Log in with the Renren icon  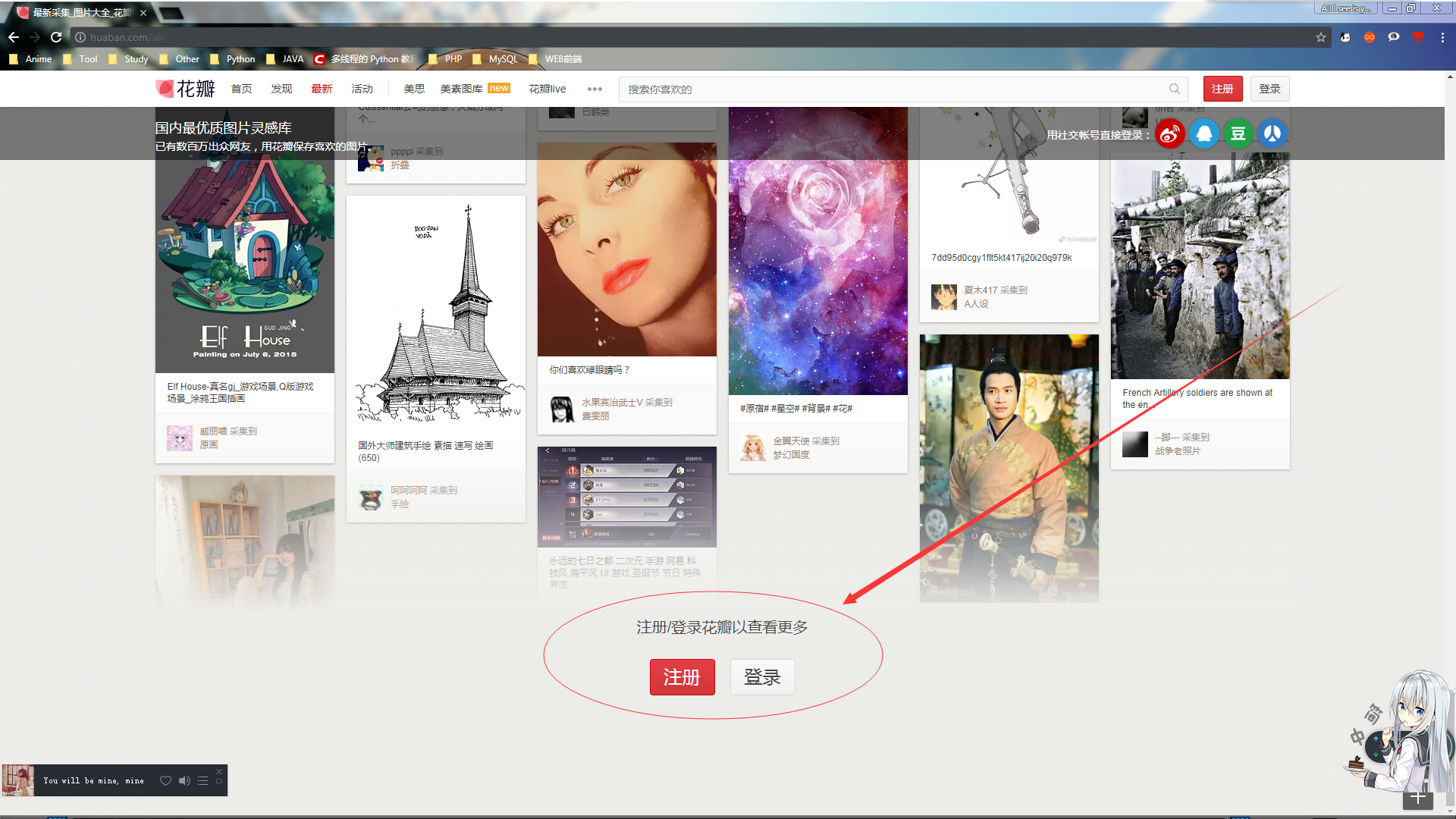[1272, 134]
